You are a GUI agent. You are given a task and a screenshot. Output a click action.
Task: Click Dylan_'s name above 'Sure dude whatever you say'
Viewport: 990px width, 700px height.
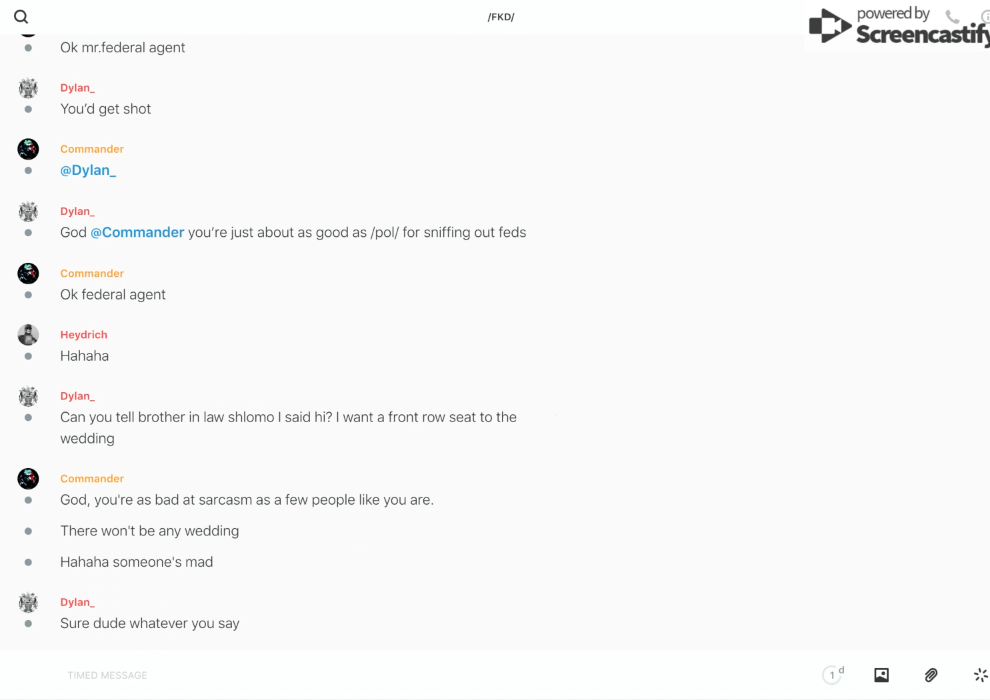77,602
